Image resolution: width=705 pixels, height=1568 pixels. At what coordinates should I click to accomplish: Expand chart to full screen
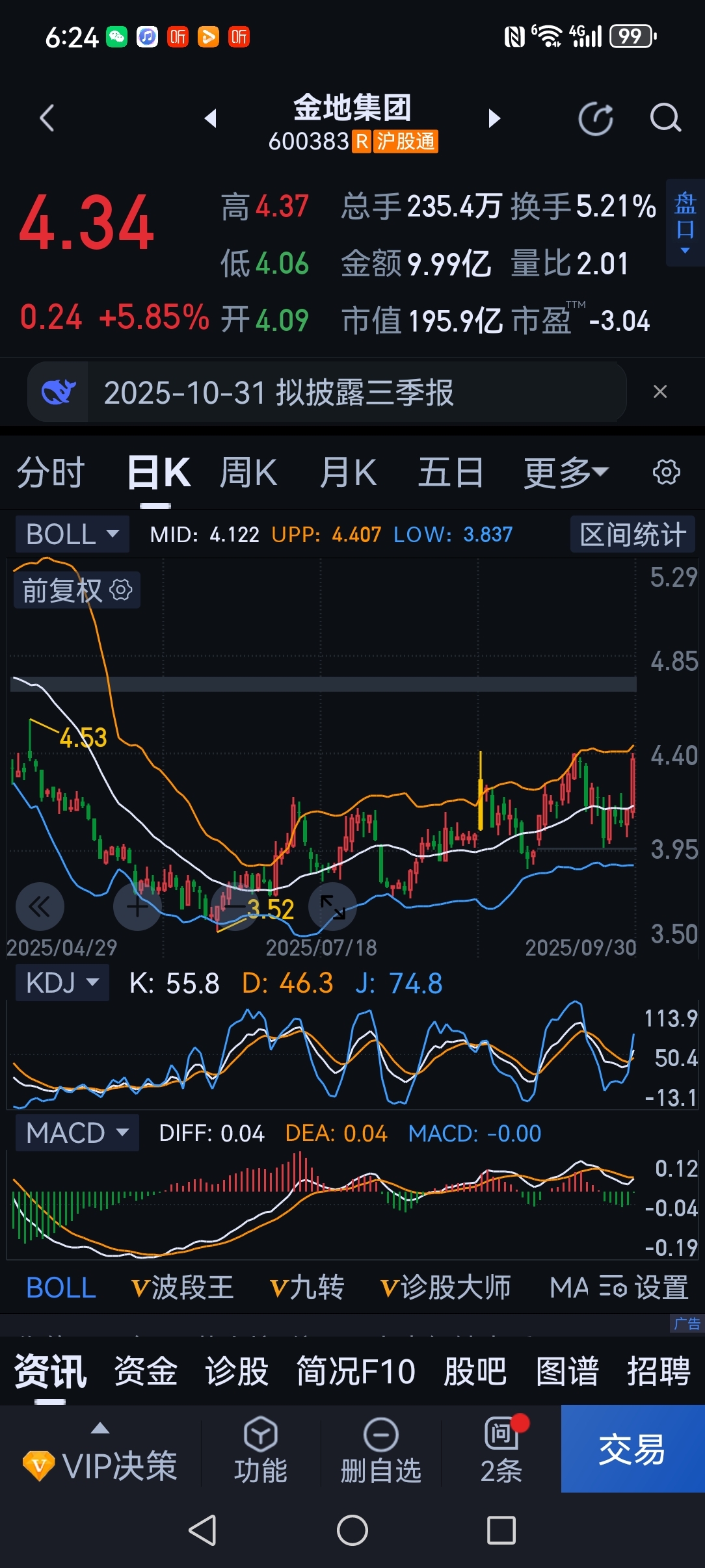click(x=332, y=906)
